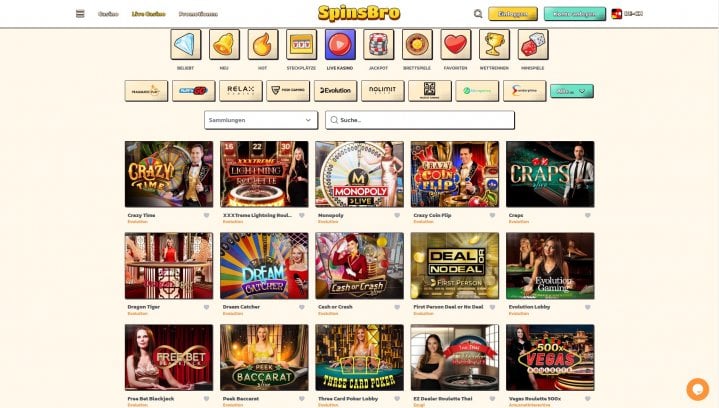
Task: Open the Promotionen navigation item
Action: point(198,14)
